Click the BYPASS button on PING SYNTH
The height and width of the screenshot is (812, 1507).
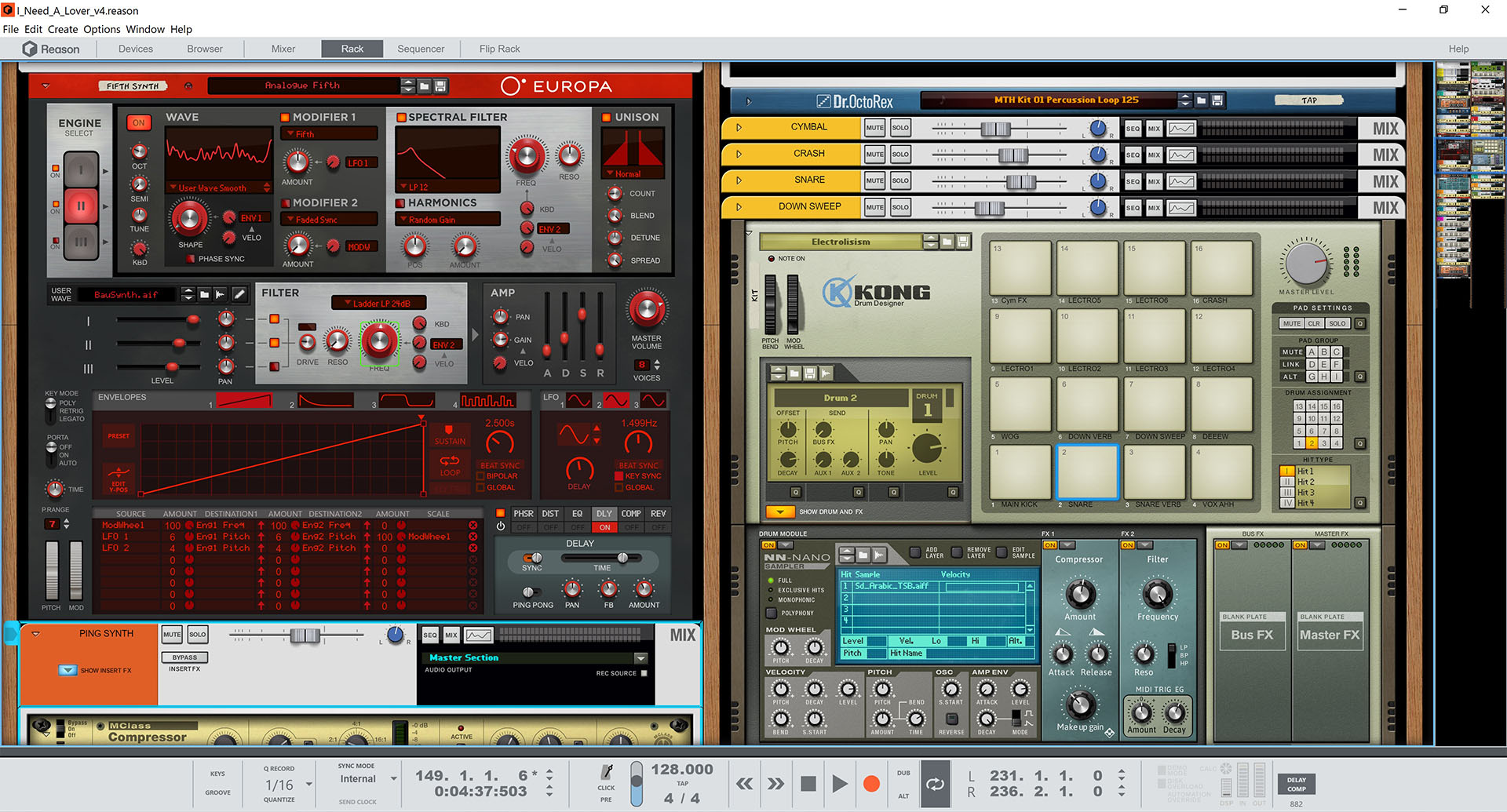(x=184, y=657)
